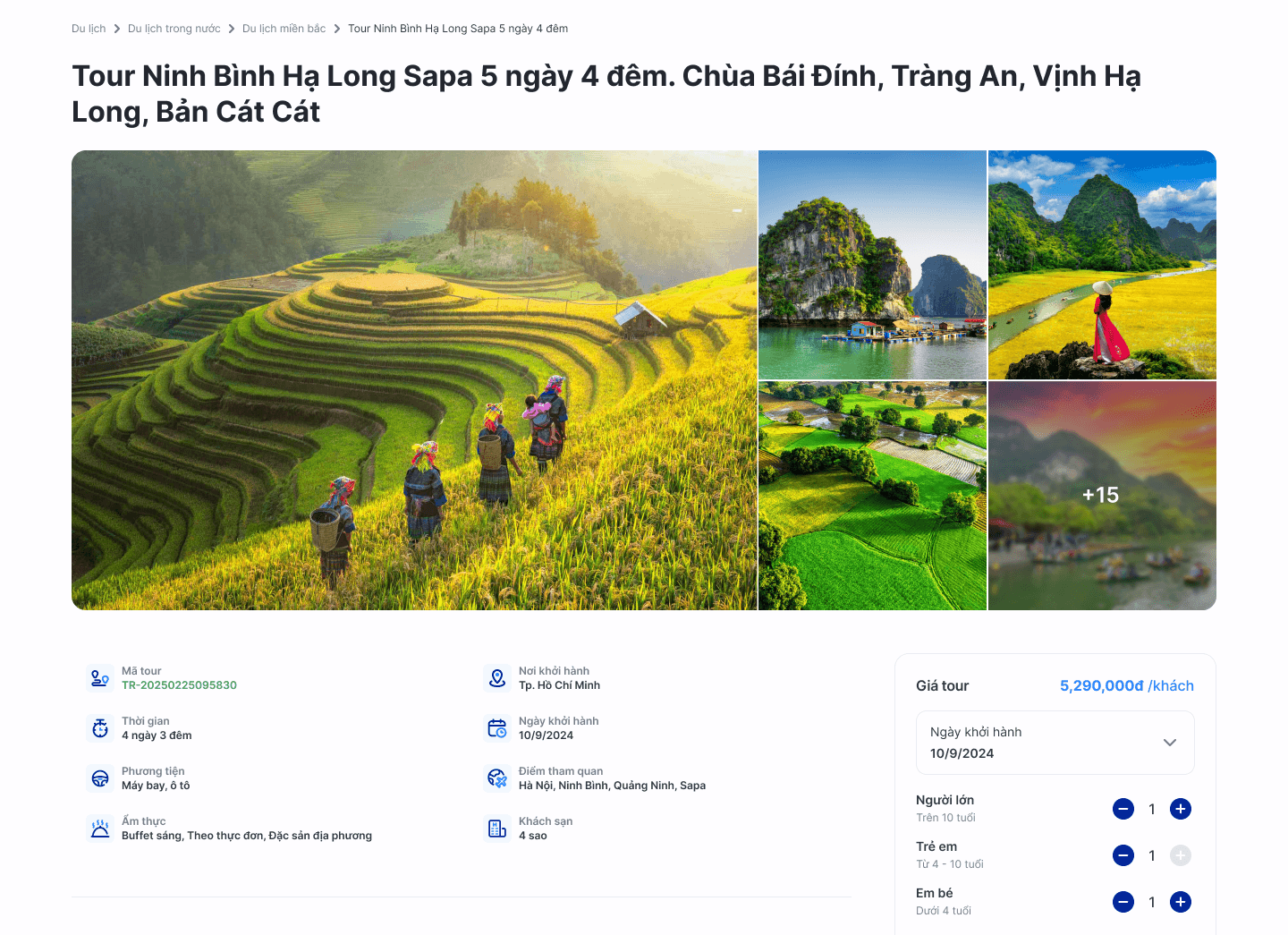Image resolution: width=1288 pixels, height=935 pixels.
Task: Click the calendar icon beside Ngày khởi hành
Action: 497,728
